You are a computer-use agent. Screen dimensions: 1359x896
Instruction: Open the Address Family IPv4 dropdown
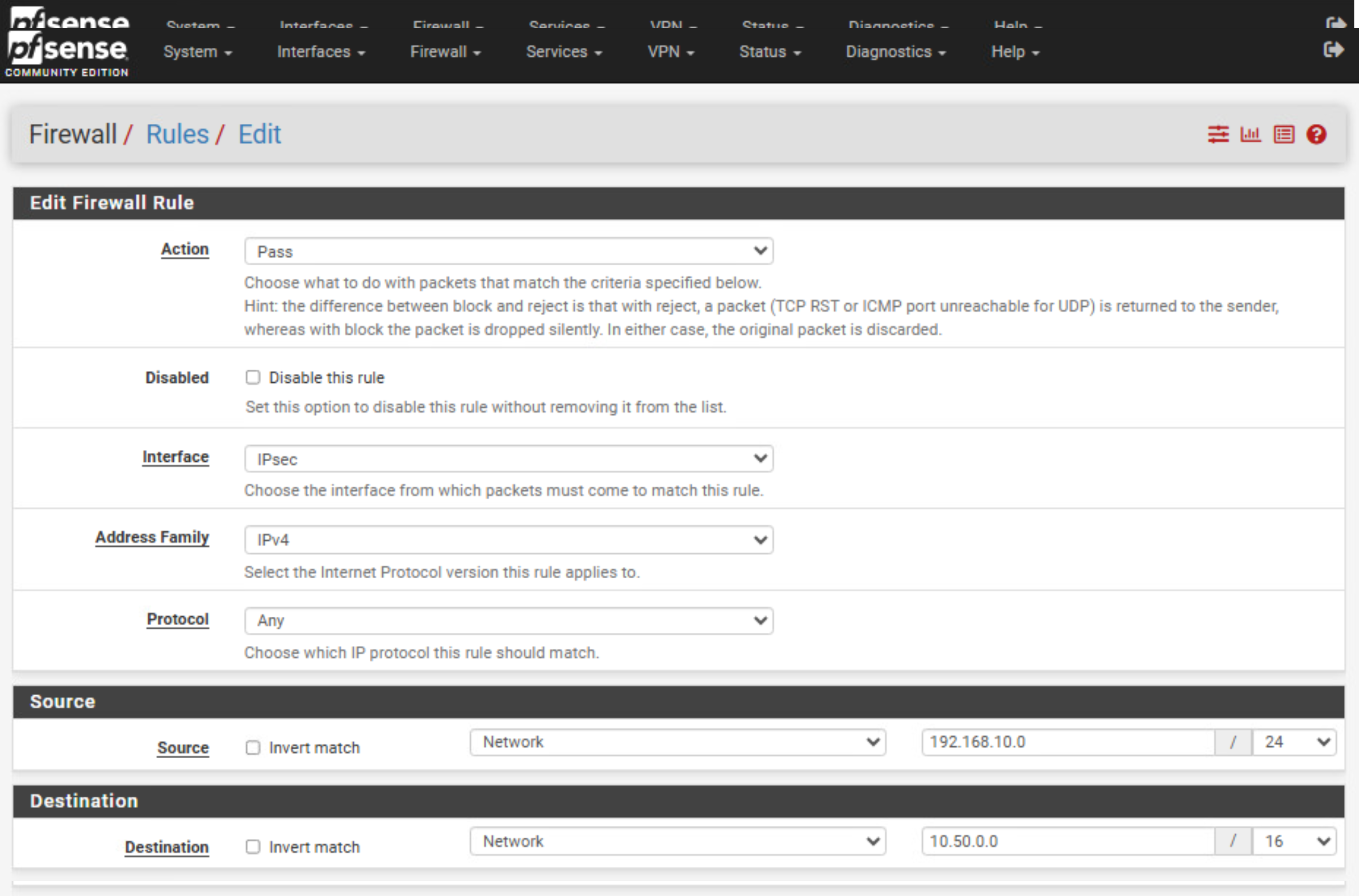(508, 540)
